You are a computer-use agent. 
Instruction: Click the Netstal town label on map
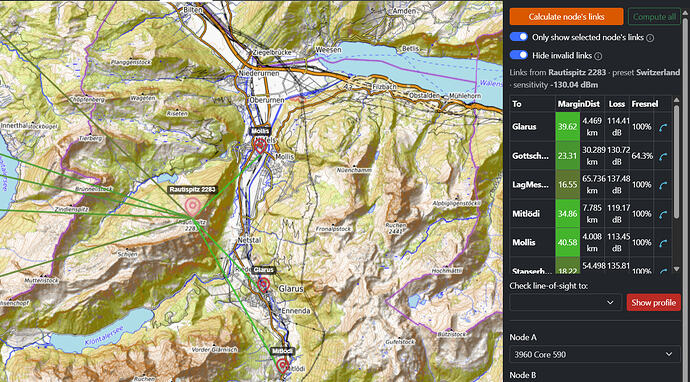249,241
